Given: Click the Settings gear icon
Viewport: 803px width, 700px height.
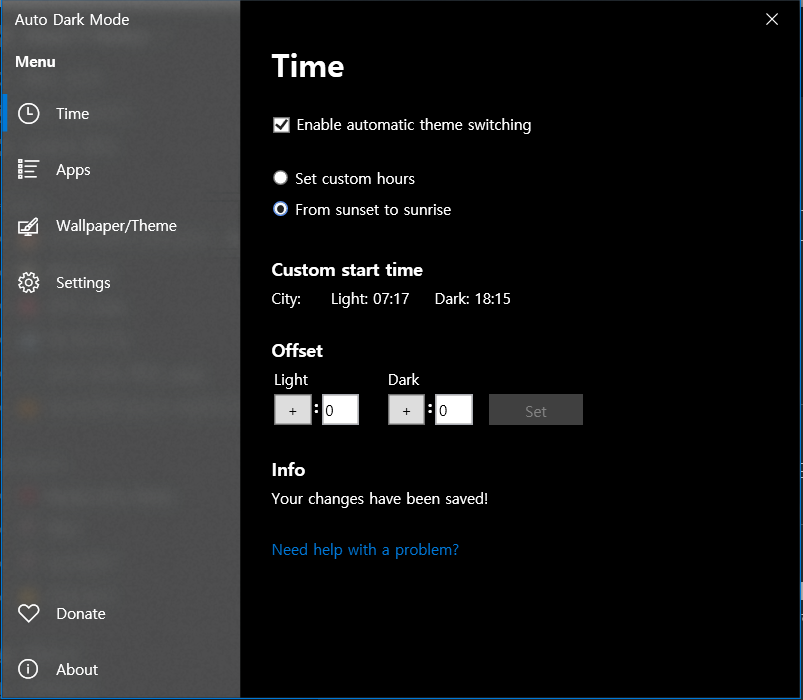Looking at the screenshot, I should click(28, 282).
